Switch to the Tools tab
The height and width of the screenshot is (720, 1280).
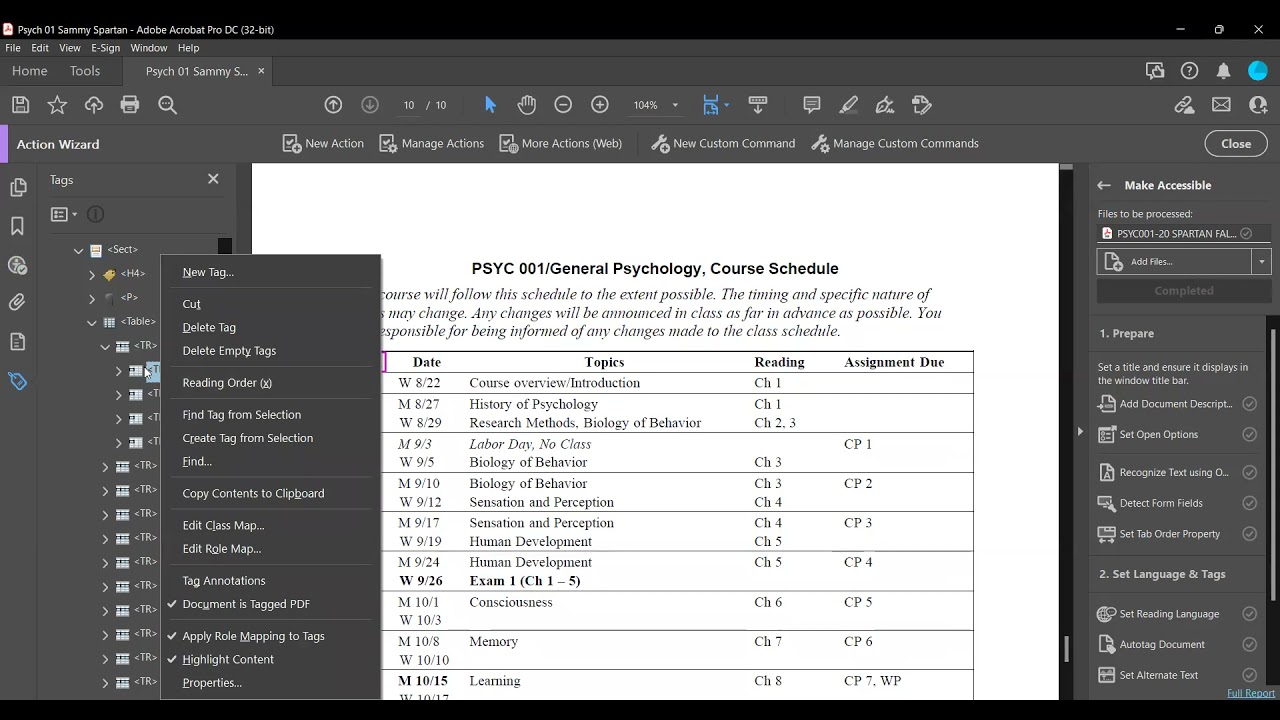(85, 71)
